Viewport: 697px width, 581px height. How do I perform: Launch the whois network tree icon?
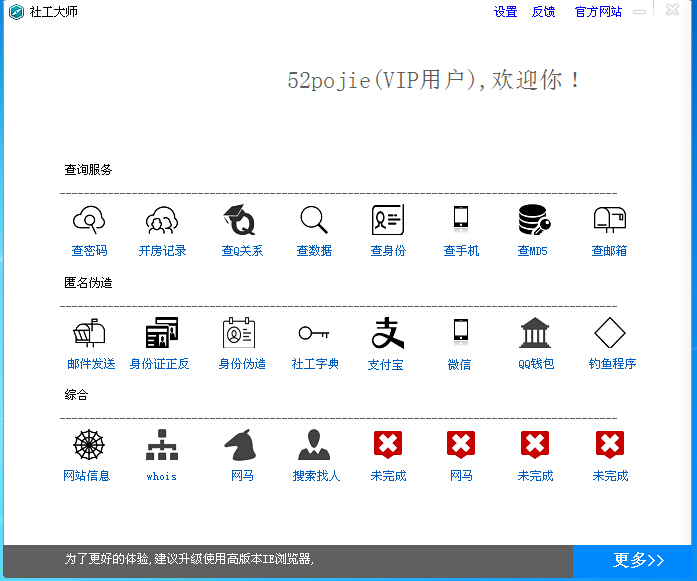coord(162,445)
